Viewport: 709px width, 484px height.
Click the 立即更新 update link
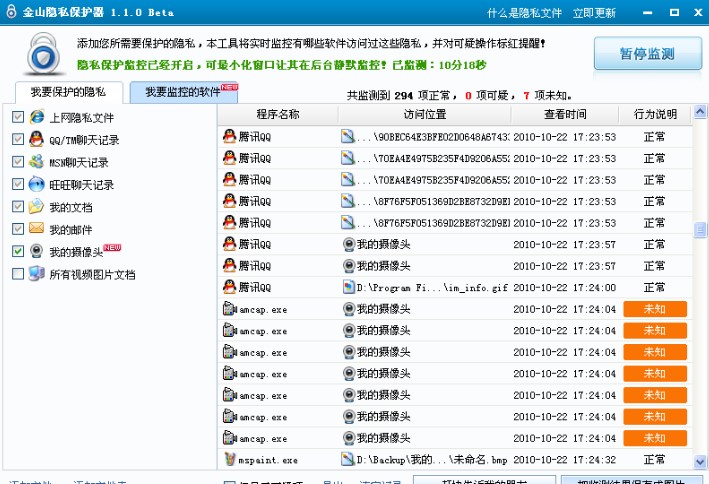pos(594,13)
